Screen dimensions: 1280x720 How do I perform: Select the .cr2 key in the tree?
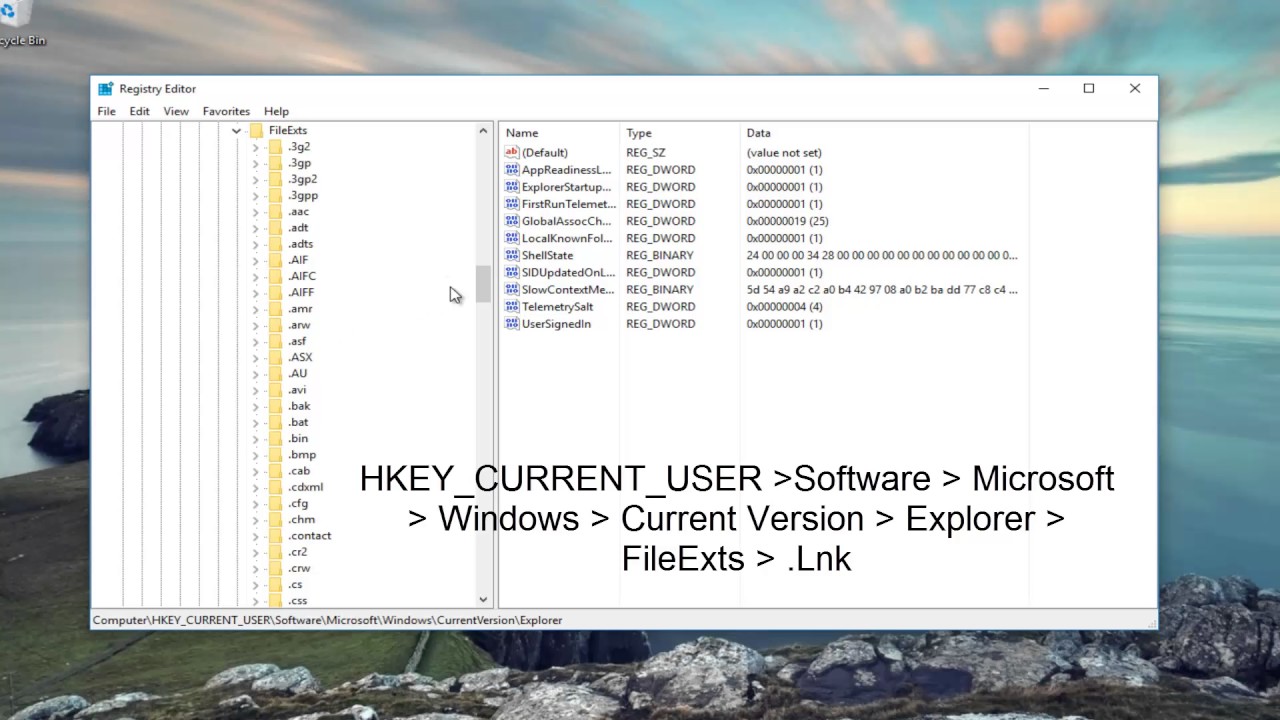pyautogui.click(x=298, y=552)
